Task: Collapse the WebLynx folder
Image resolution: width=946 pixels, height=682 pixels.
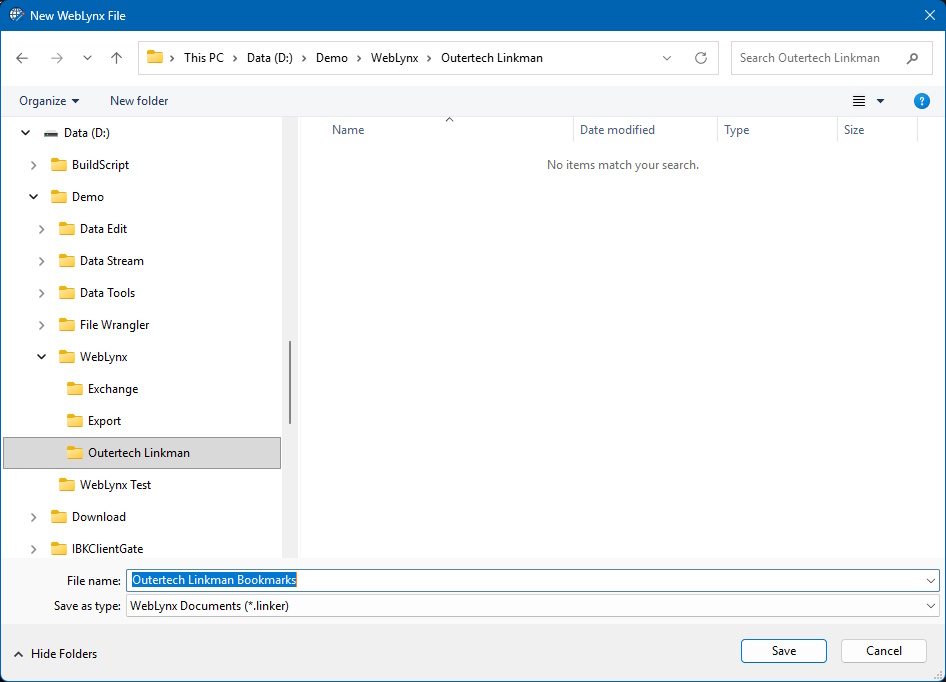Action: [41, 357]
